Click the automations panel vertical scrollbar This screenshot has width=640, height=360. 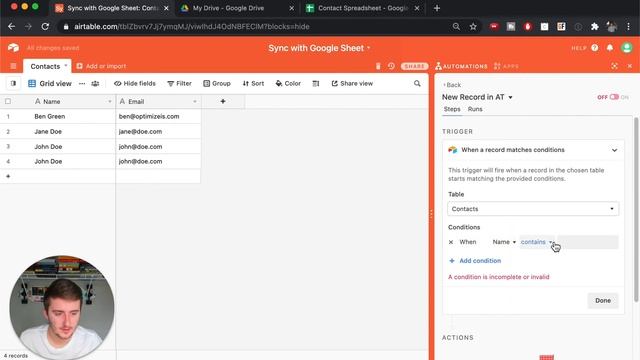coord(636,210)
